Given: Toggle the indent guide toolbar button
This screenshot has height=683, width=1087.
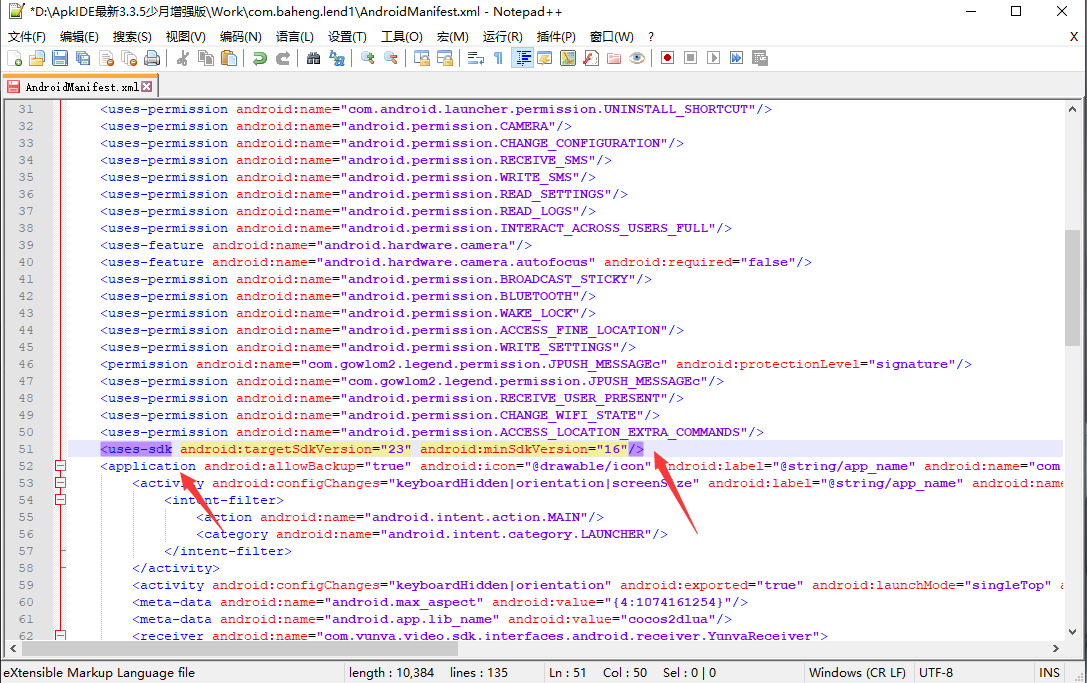Looking at the screenshot, I should click(x=522, y=58).
